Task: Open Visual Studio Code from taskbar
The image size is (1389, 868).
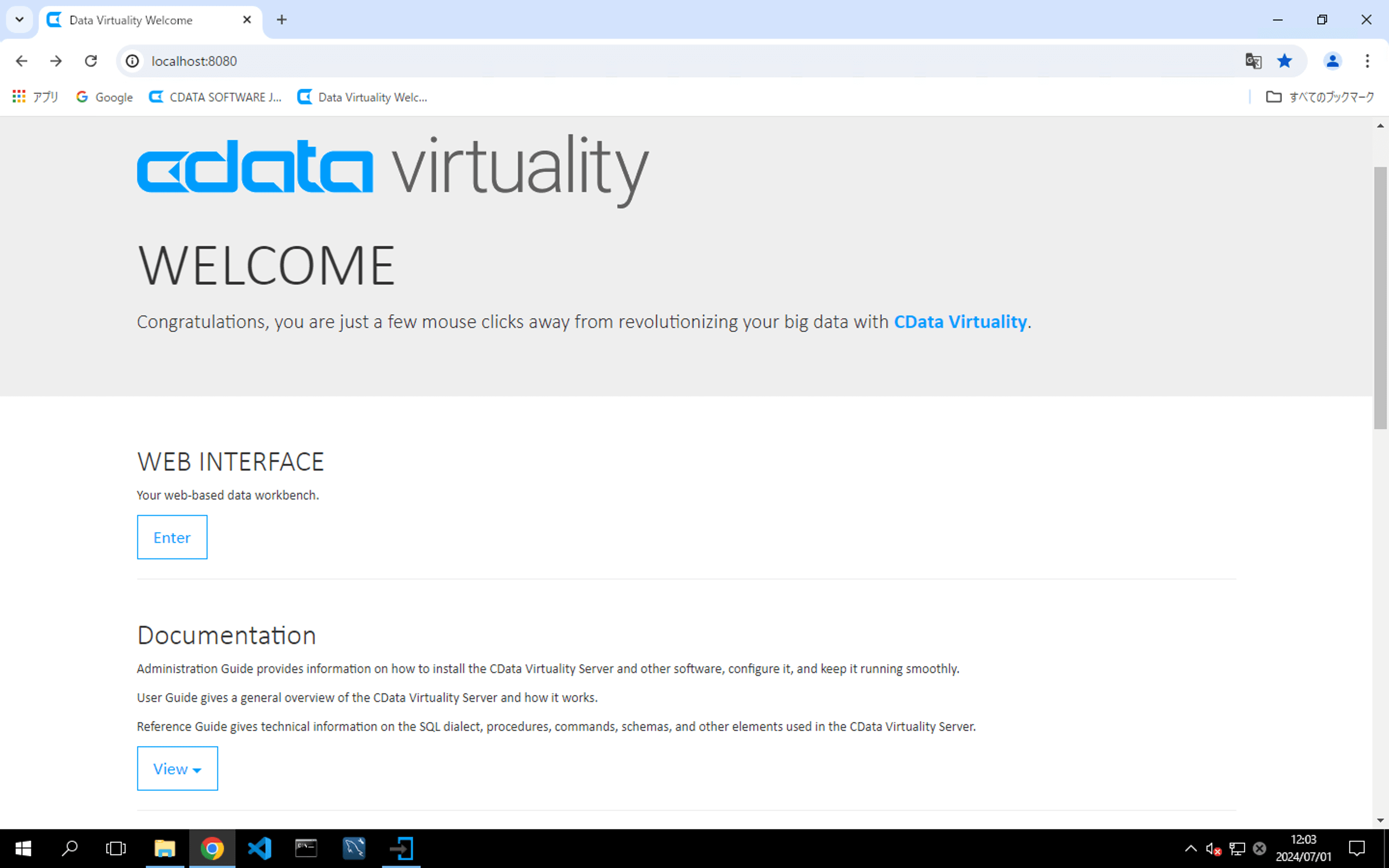Action: pyautogui.click(x=259, y=848)
